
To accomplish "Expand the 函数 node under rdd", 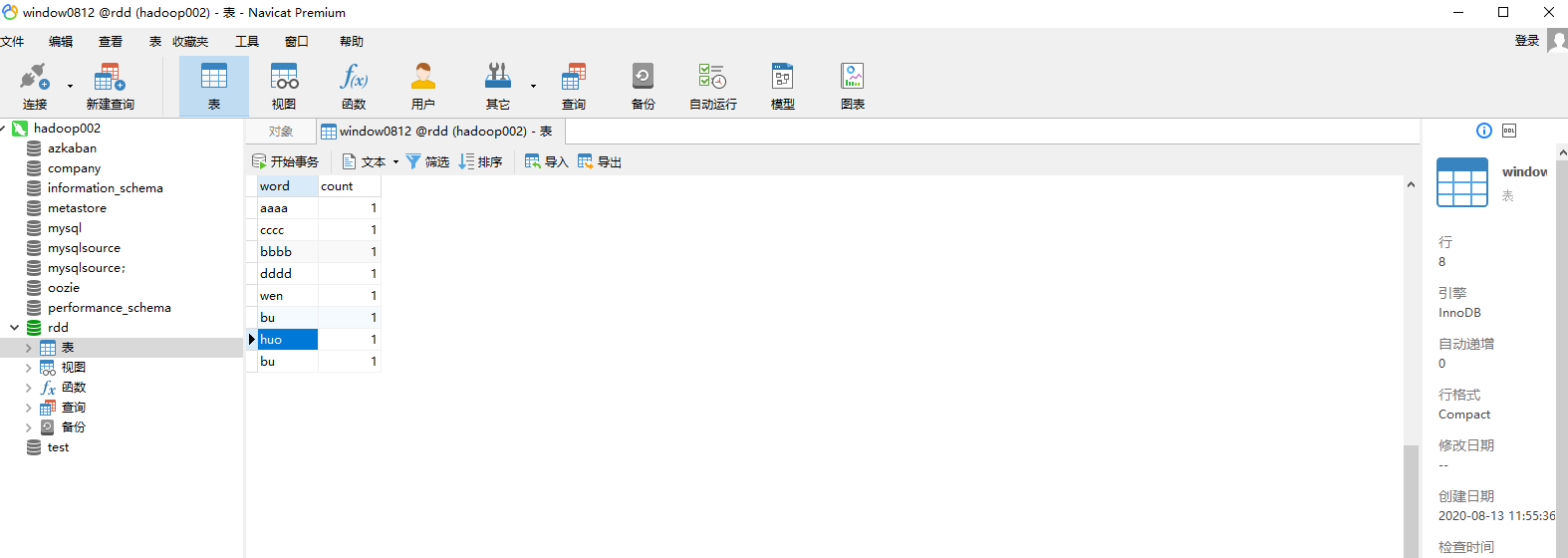I will [28, 388].
